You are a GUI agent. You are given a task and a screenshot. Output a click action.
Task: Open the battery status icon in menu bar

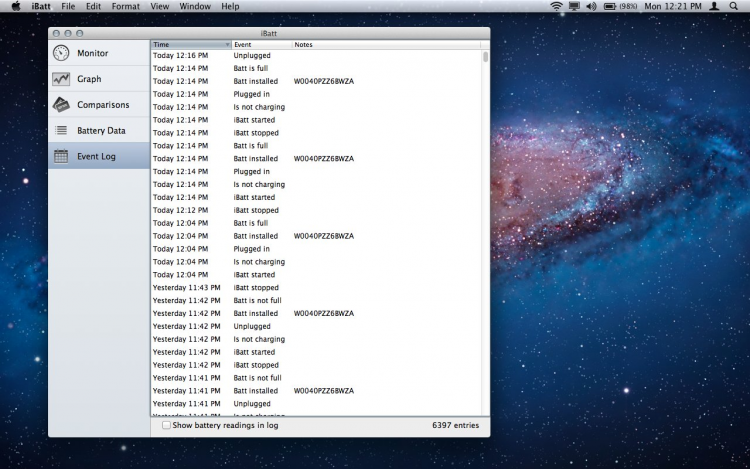(x=610, y=6)
